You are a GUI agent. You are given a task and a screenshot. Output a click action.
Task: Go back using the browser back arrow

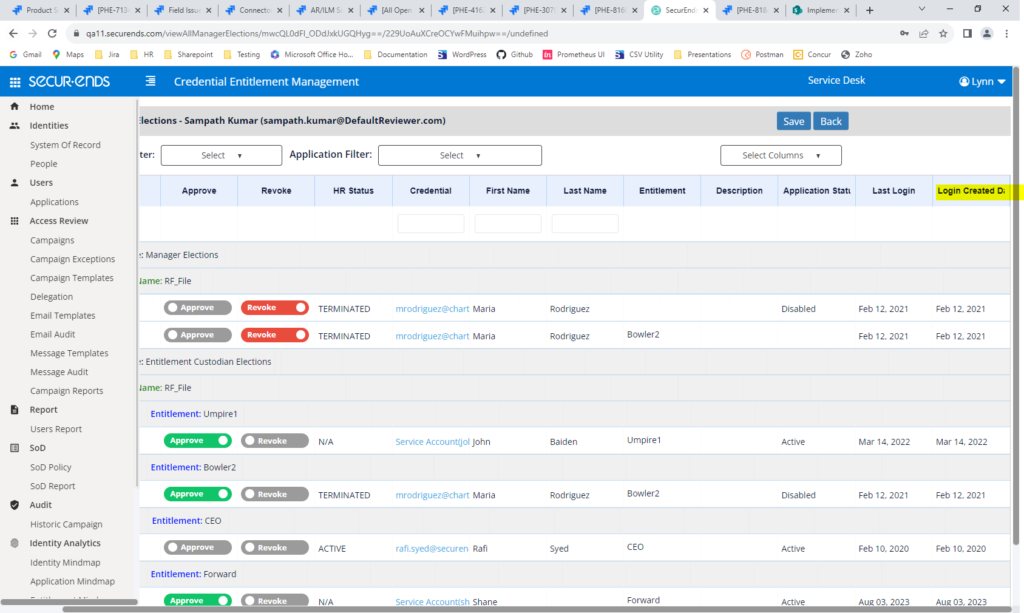point(13,33)
